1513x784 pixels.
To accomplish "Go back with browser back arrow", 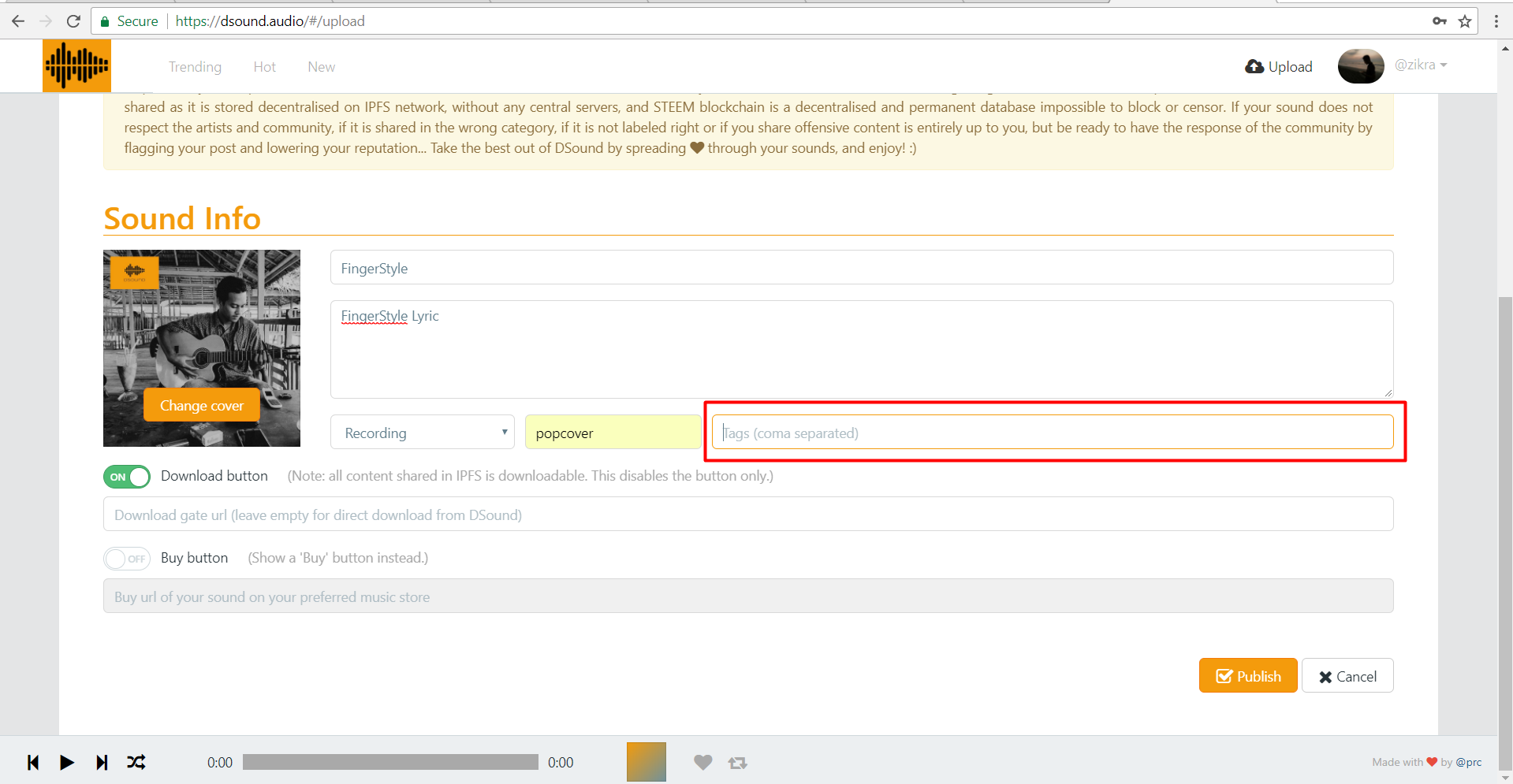I will click(18, 21).
